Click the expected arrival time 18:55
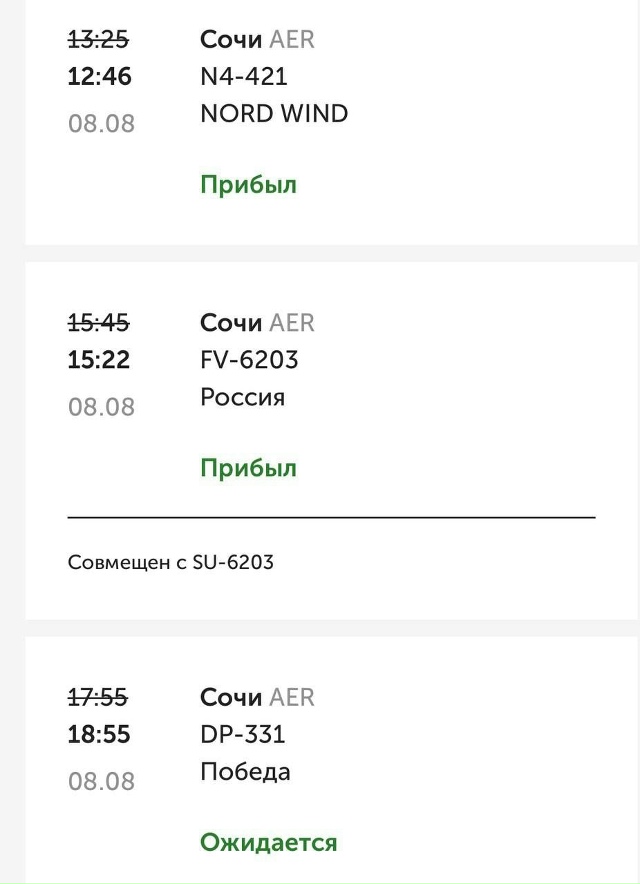 [99, 734]
